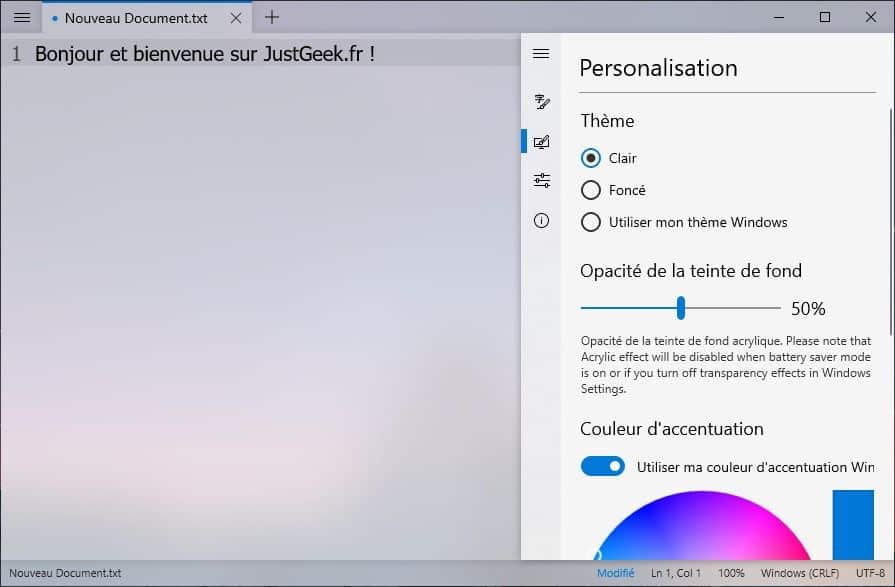Screen dimensions: 895x587
Task: Open the main hamburger menu in title bar
Action: [x=22, y=17]
